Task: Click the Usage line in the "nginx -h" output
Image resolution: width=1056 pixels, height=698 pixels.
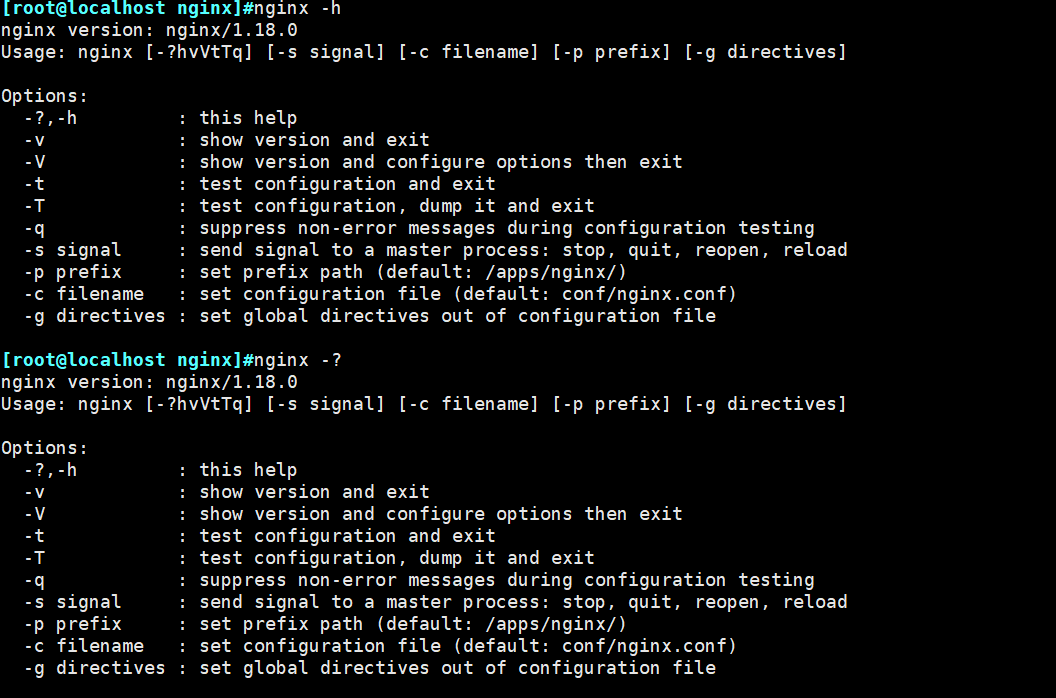Action: pyautogui.click(x=423, y=52)
